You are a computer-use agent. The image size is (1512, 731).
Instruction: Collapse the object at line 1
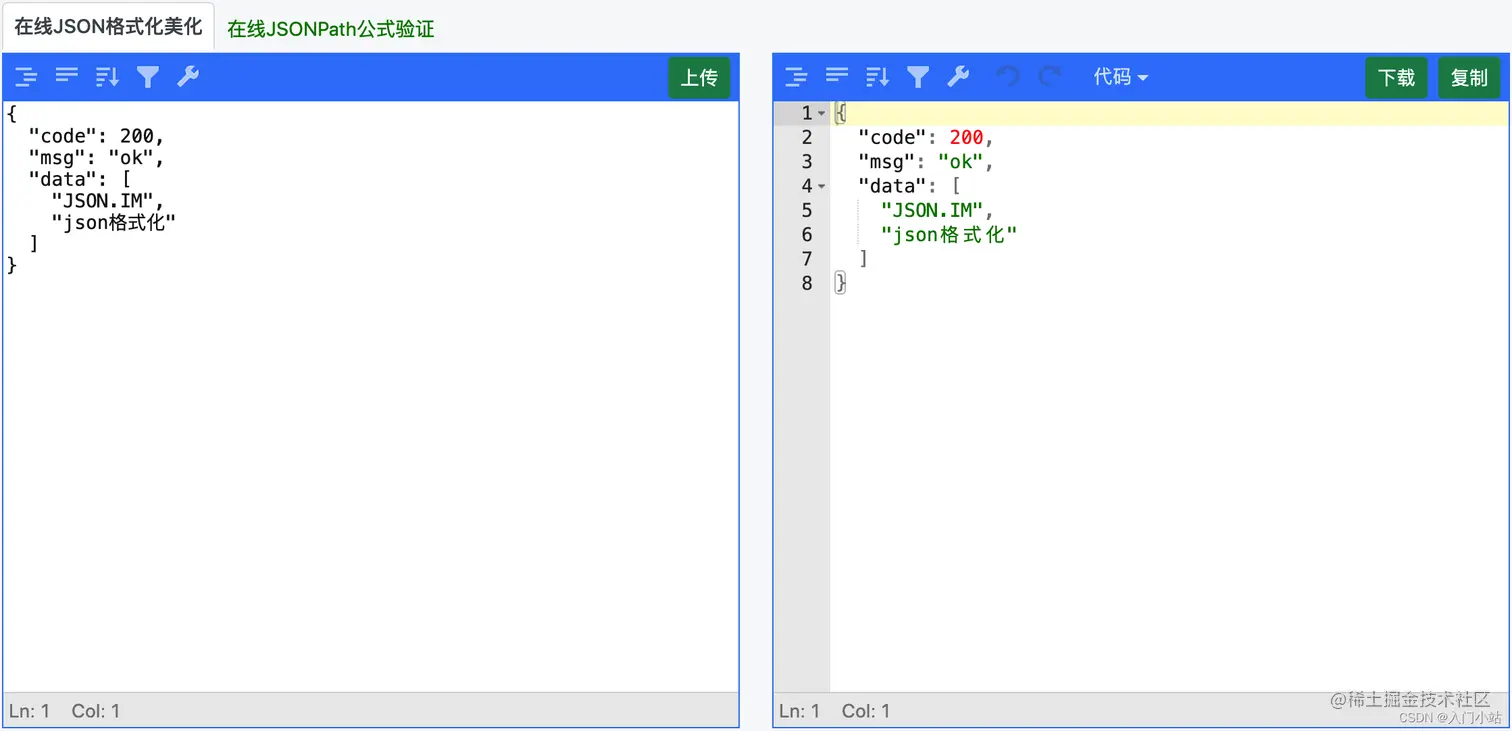822,114
